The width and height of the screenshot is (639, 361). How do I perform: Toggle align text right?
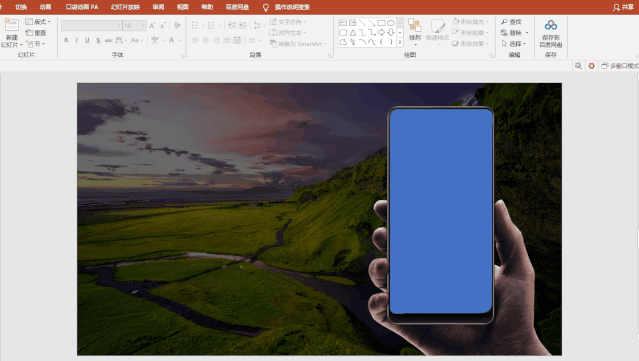tap(216, 40)
